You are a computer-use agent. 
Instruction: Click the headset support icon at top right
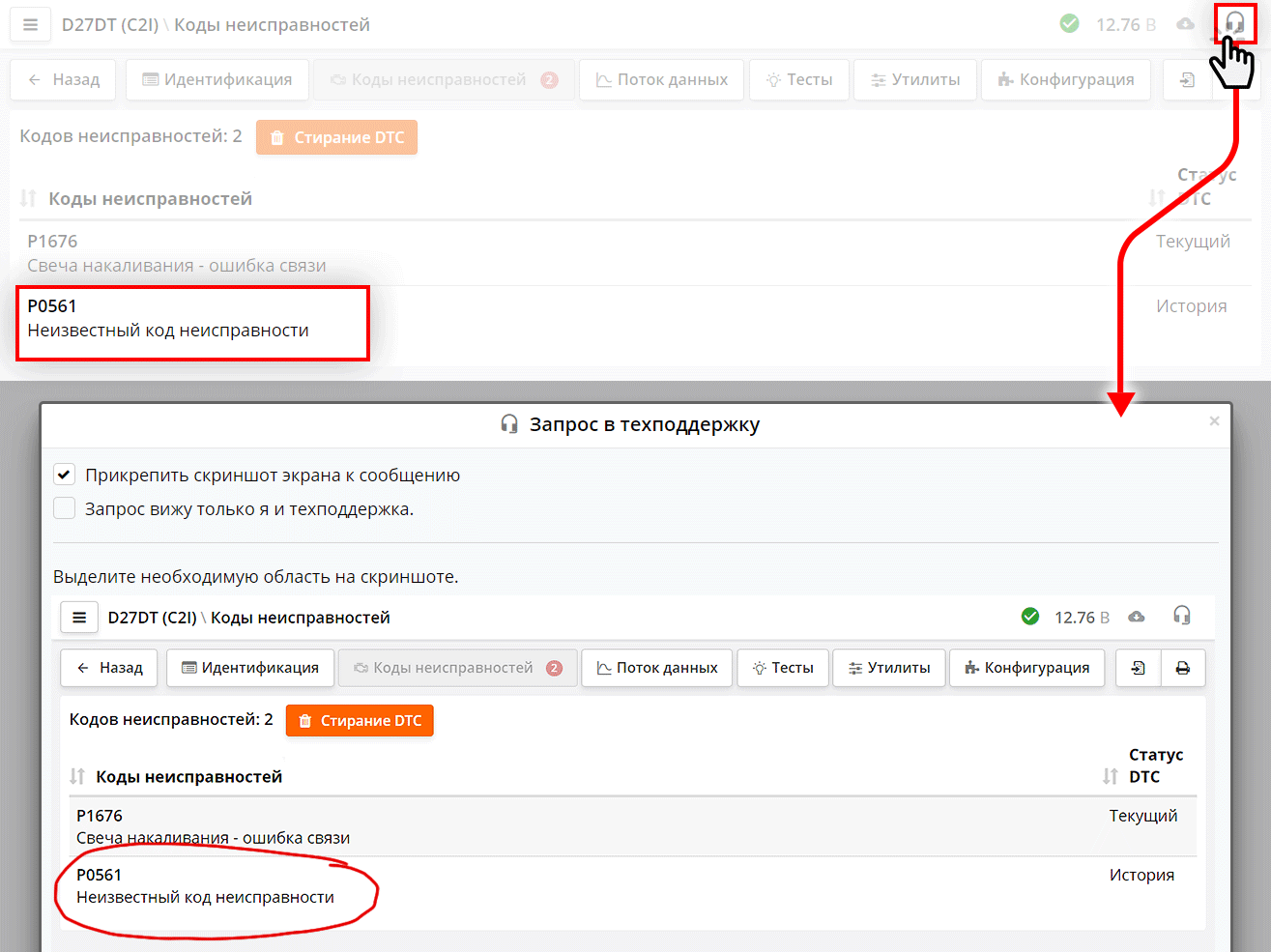tap(1234, 23)
